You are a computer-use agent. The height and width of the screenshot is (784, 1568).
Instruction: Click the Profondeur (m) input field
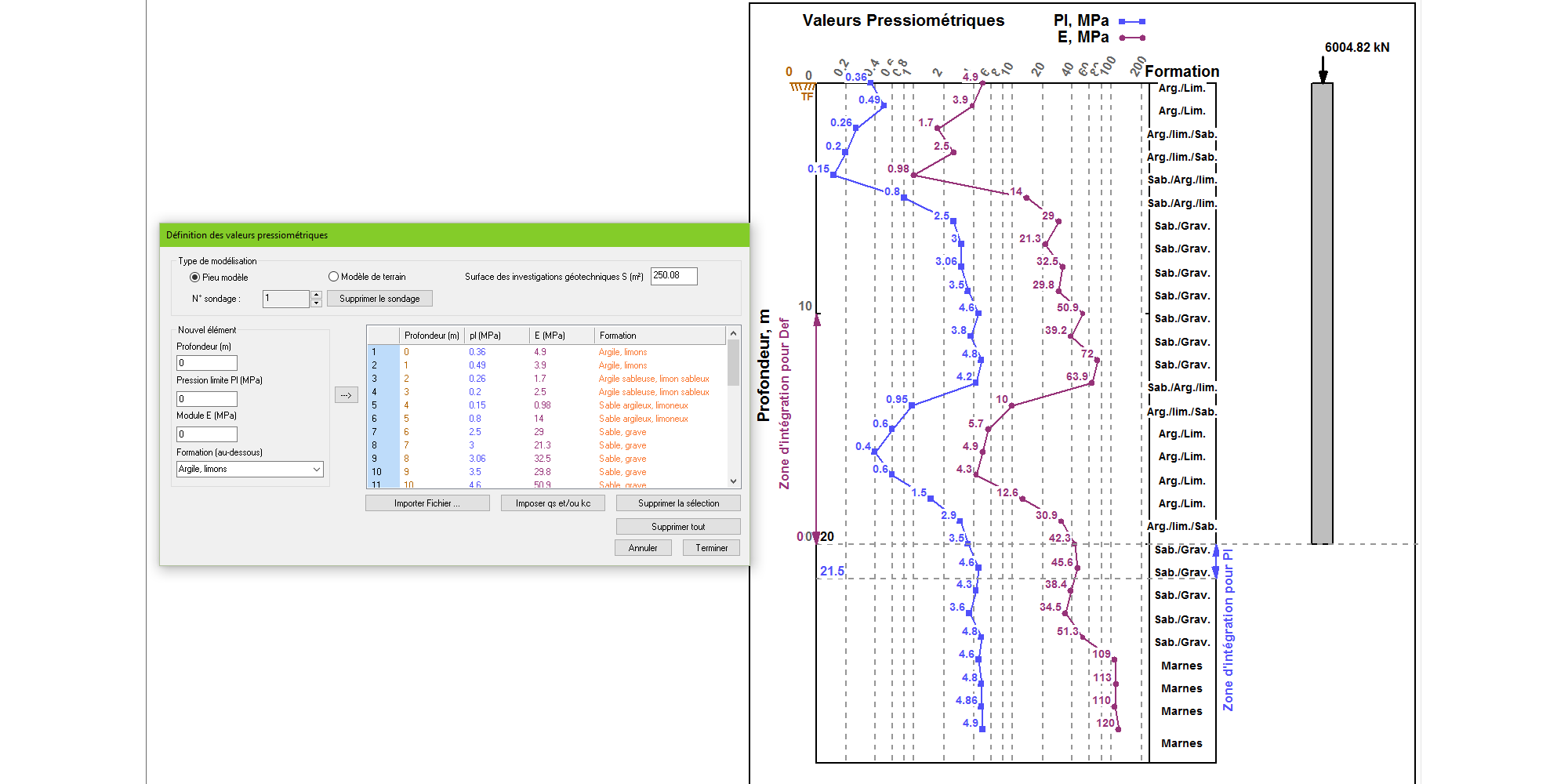(206, 363)
